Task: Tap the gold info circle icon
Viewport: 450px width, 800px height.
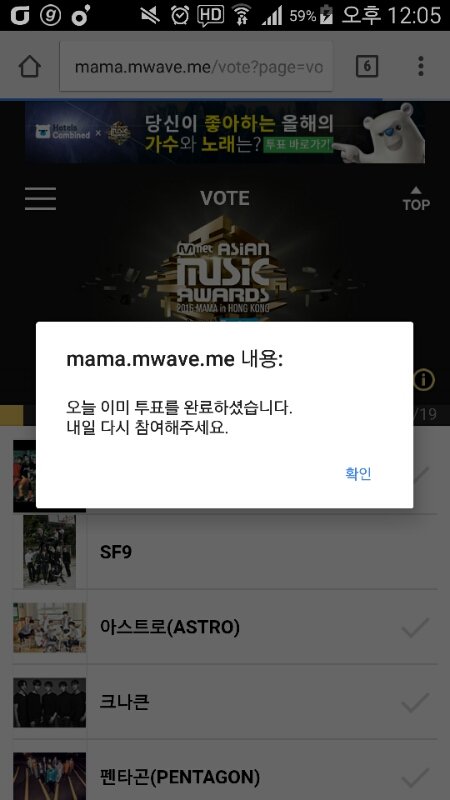Action: tap(423, 380)
